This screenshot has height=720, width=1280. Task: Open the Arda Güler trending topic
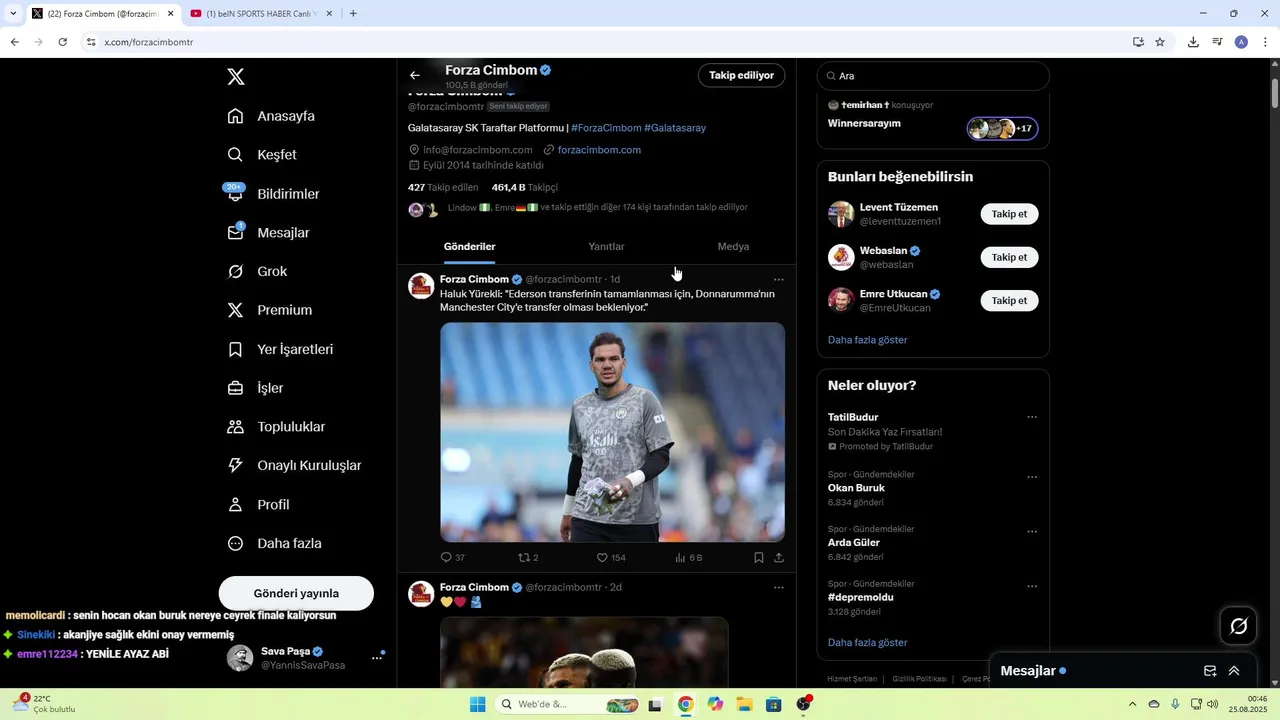pyautogui.click(x=854, y=542)
